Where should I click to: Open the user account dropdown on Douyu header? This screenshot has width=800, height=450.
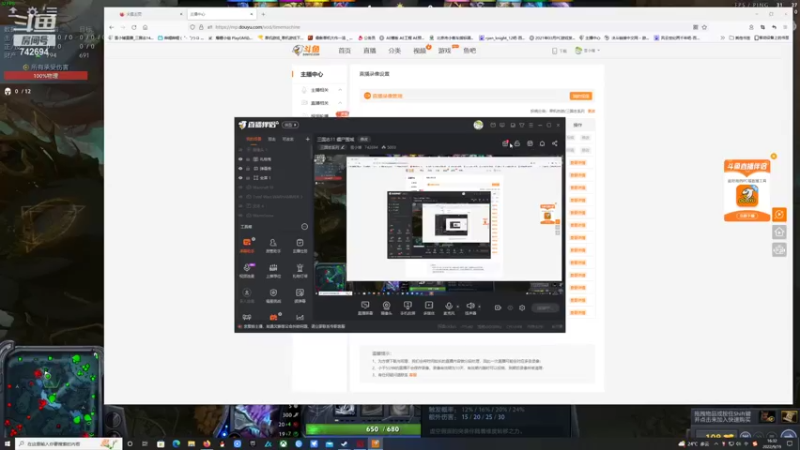coord(588,51)
